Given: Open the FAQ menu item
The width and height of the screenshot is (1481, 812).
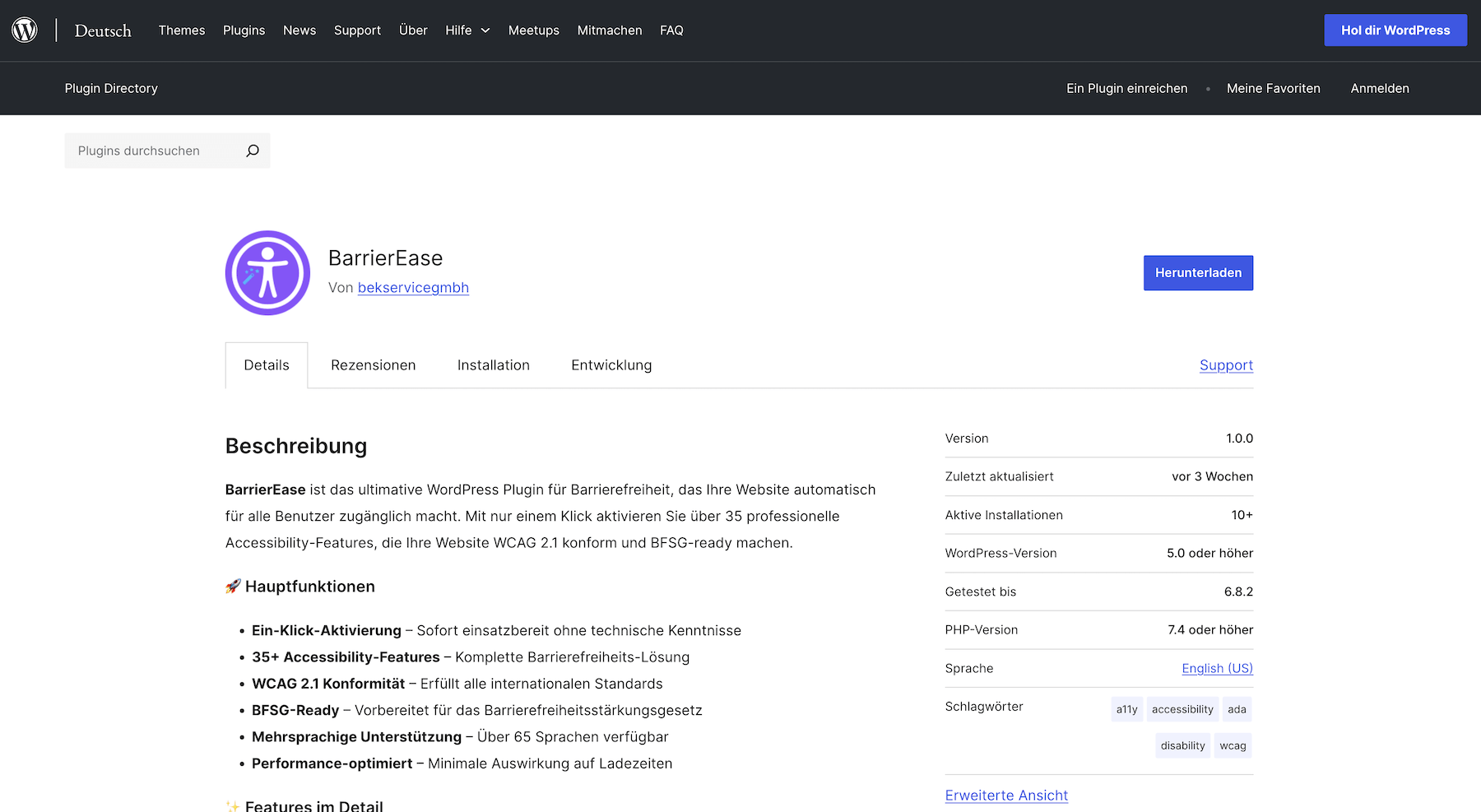Looking at the screenshot, I should click(671, 30).
